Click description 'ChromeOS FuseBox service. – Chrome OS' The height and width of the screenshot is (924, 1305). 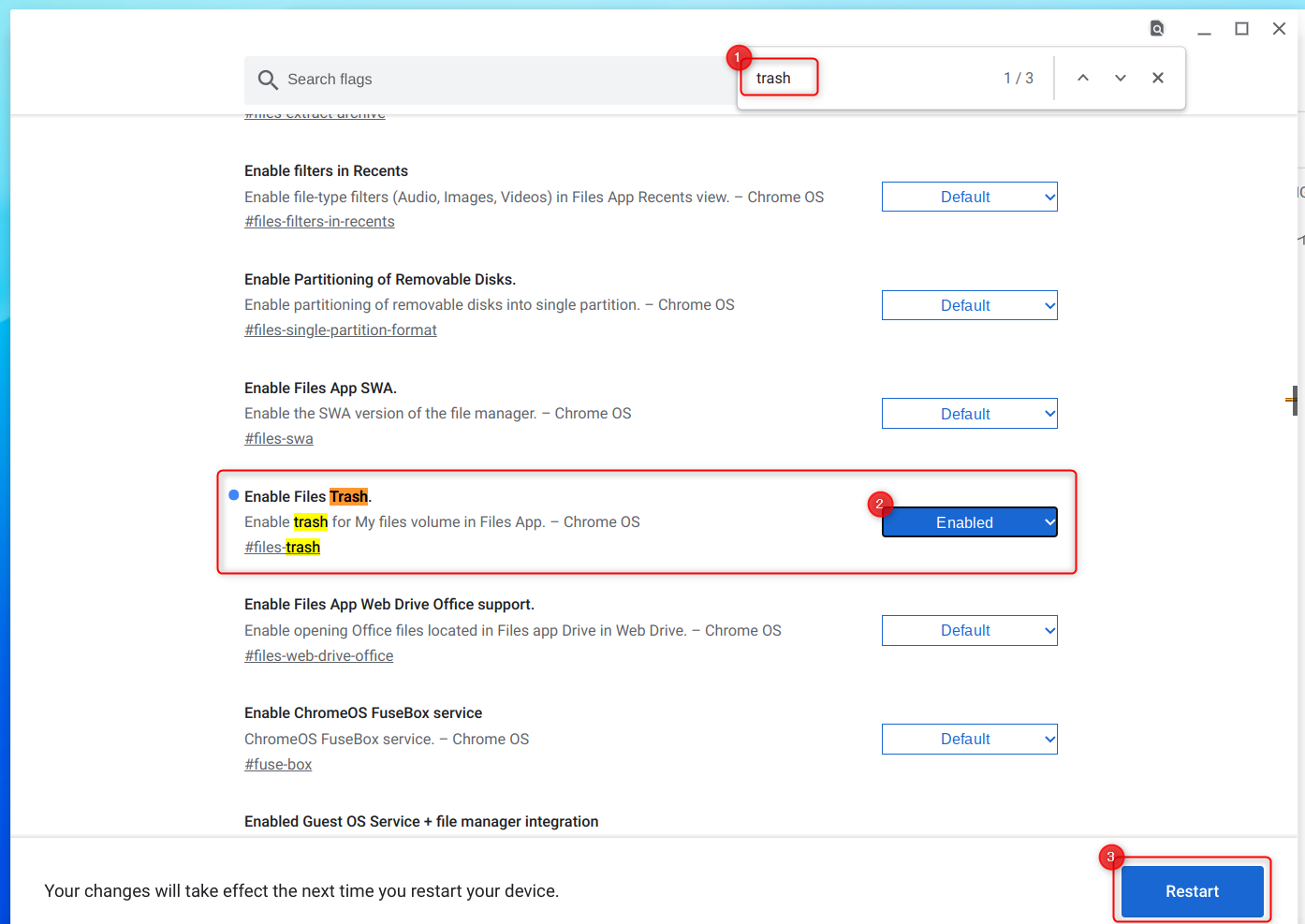point(387,740)
